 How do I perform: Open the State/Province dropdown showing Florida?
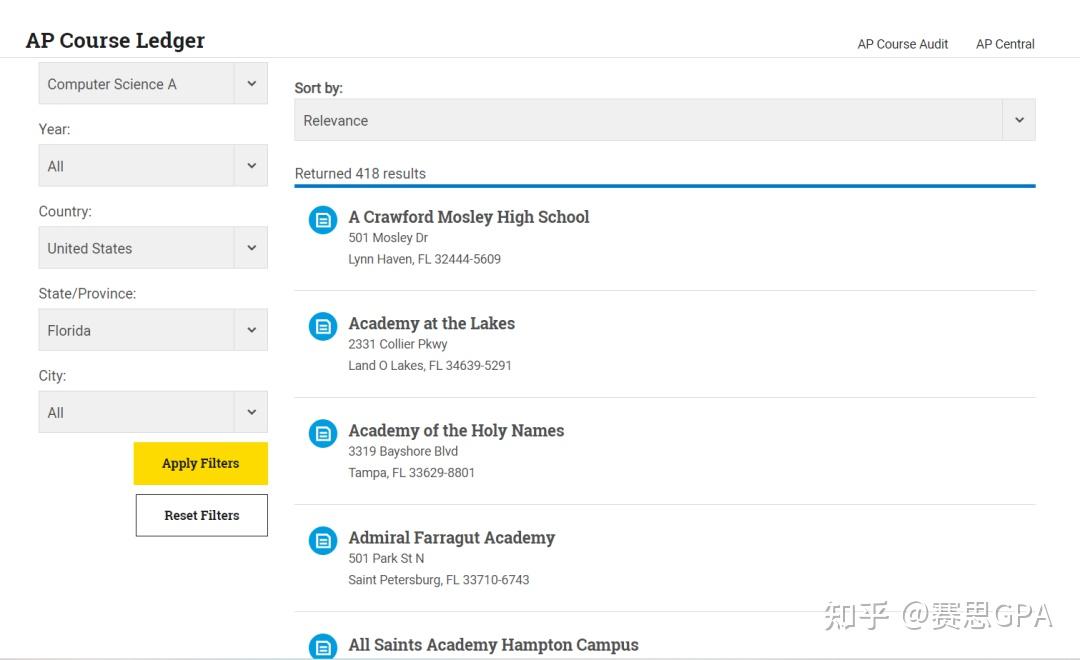pyautogui.click(x=153, y=330)
